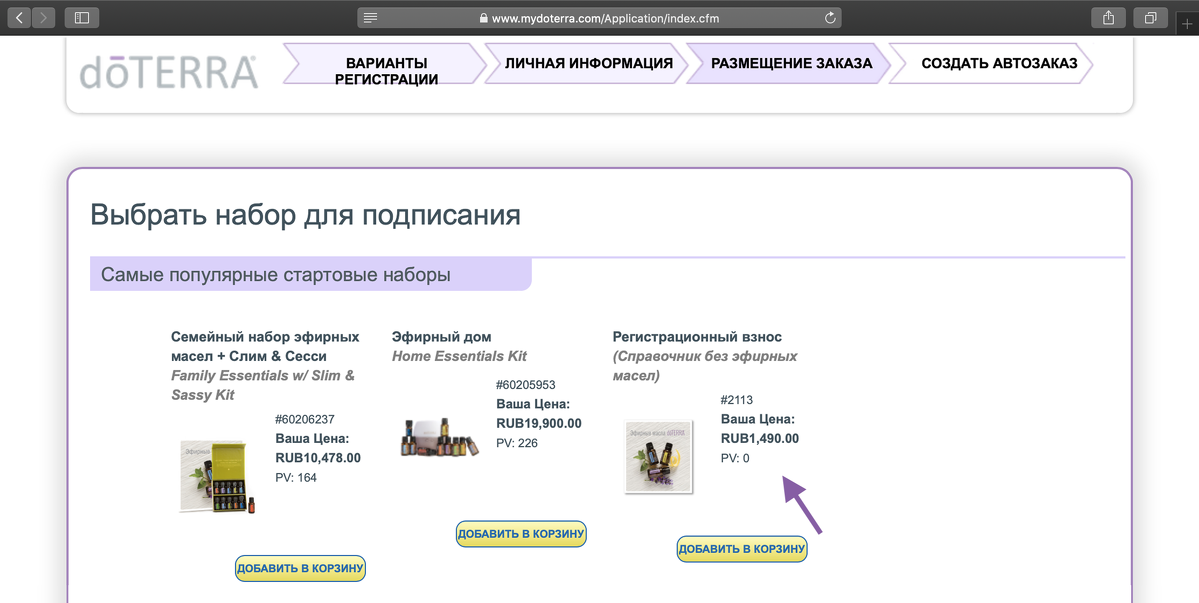Click item number #2113
Viewport: 1199px width, 603px height.
[737, 399]
